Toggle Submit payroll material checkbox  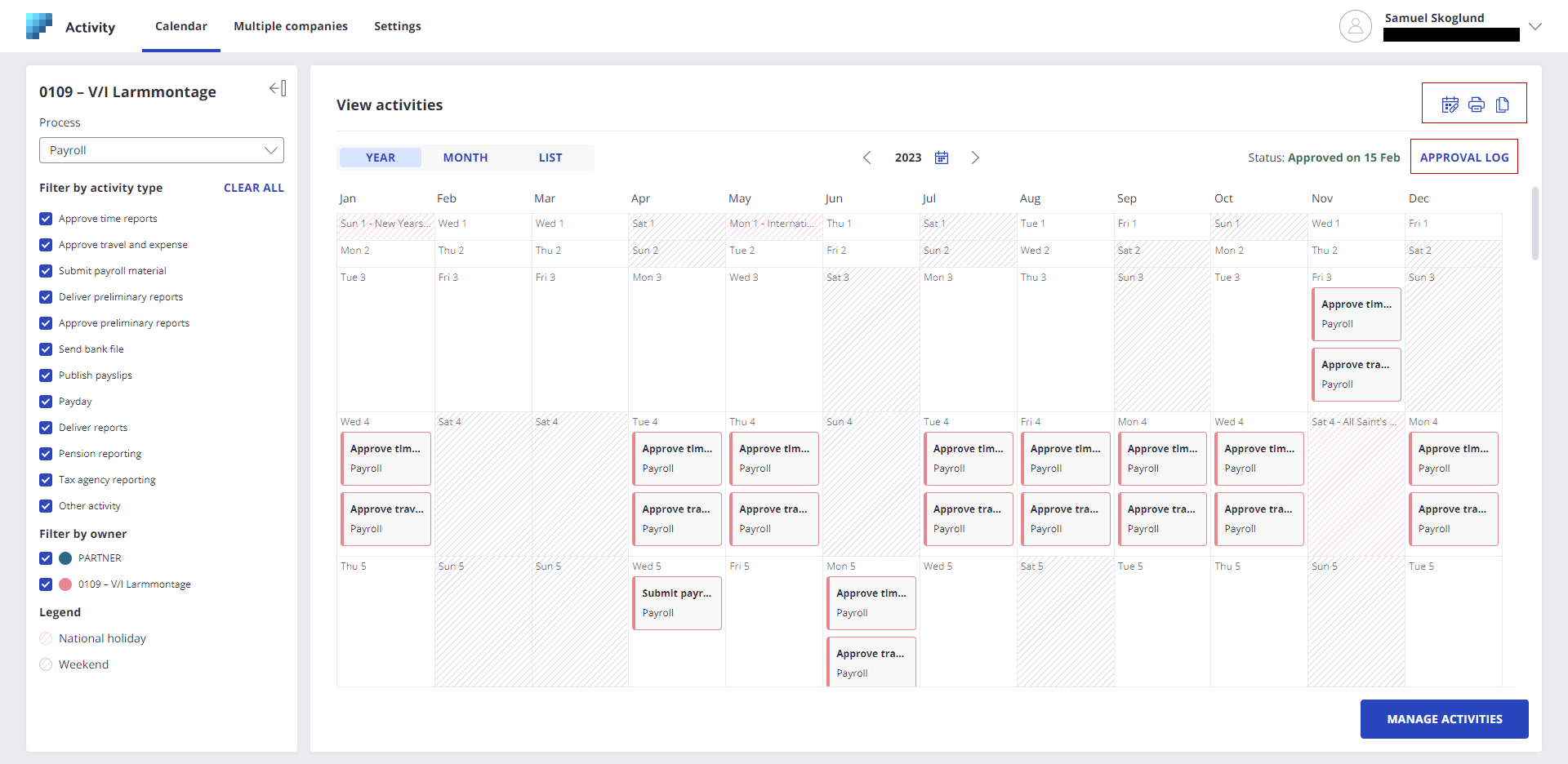click(46, 271)
